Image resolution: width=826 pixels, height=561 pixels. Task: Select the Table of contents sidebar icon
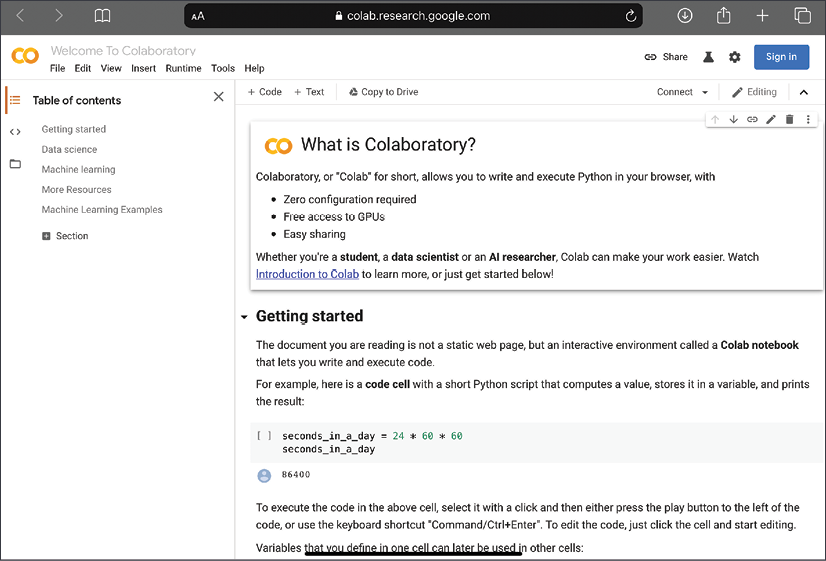pos(15,100)
